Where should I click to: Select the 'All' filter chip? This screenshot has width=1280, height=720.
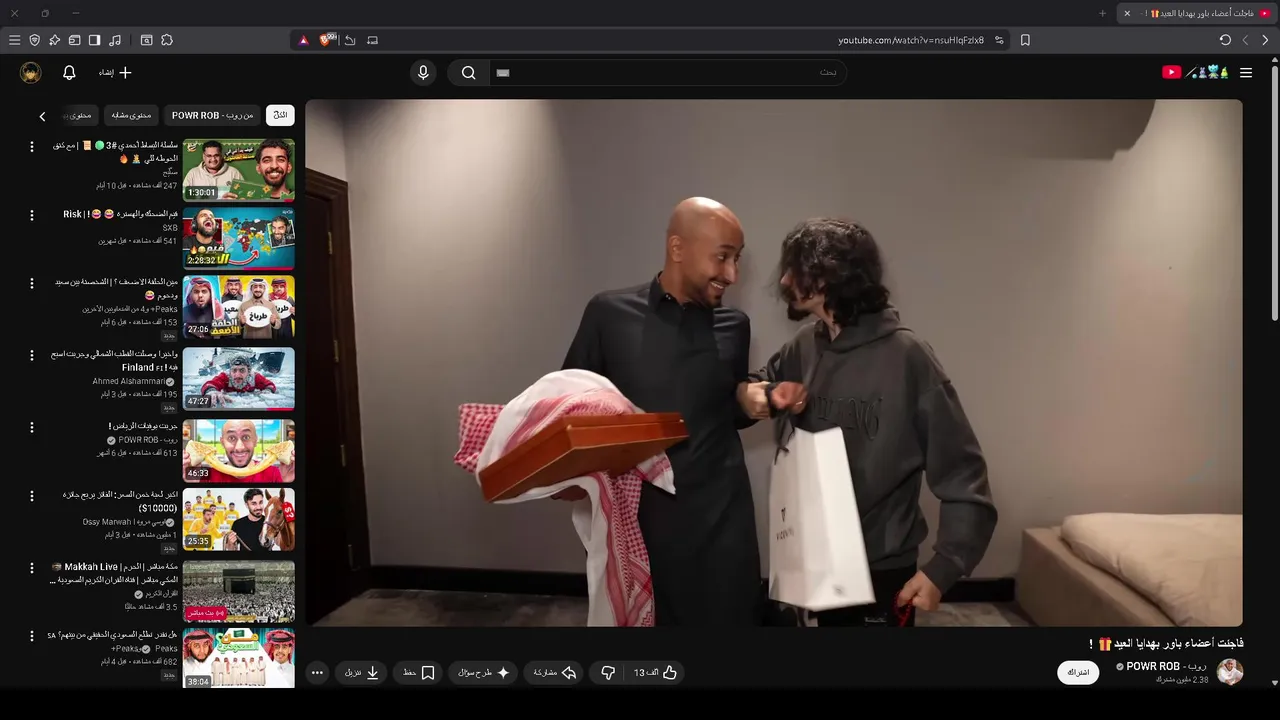[x=280, y=115]
